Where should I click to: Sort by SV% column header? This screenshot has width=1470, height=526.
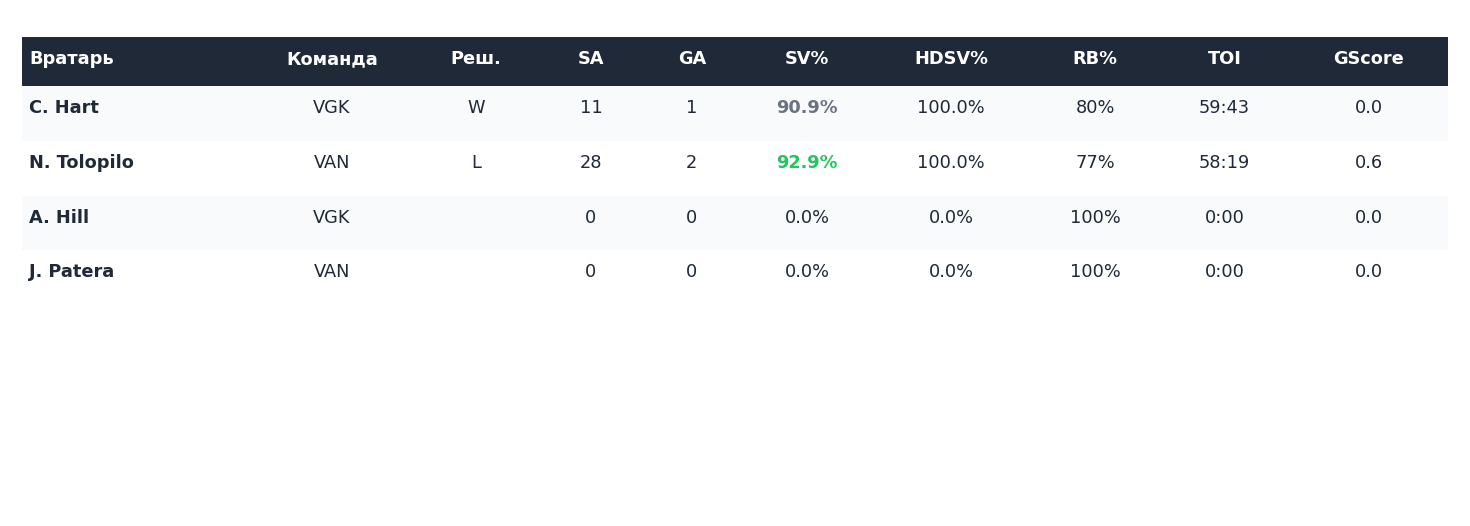click(x=806, y=60)
